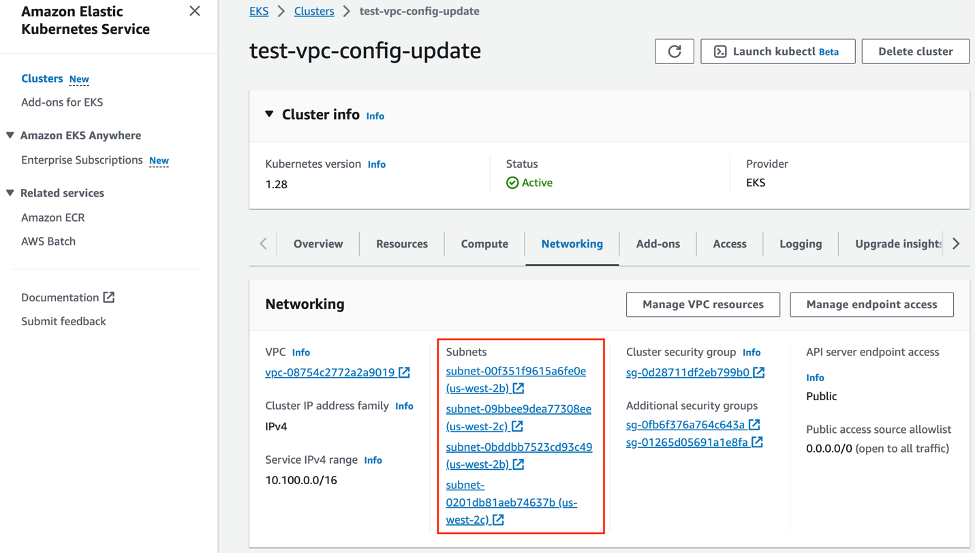977x554 pixels.
Task: Click the 10.100.0.0/16 service range value
Action: click(301, 480)
